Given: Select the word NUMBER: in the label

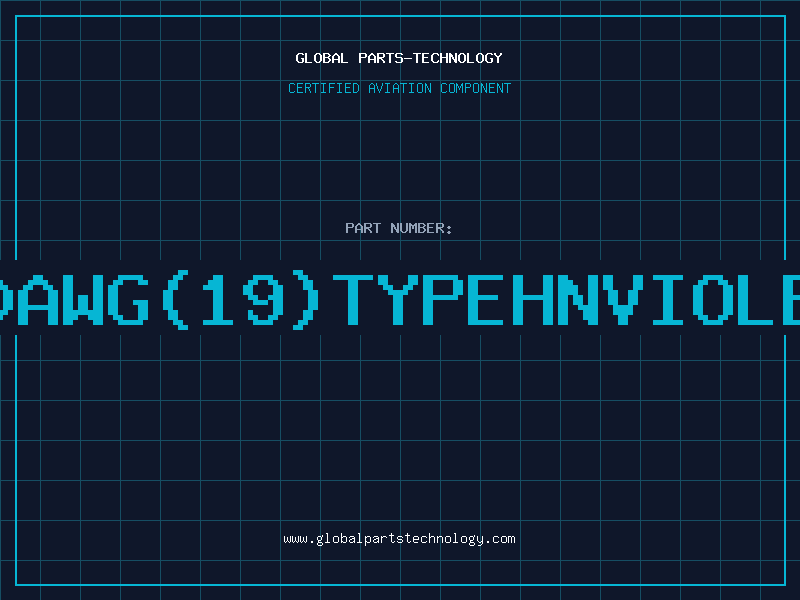Looking at the screenshot, I should [421, 228].
